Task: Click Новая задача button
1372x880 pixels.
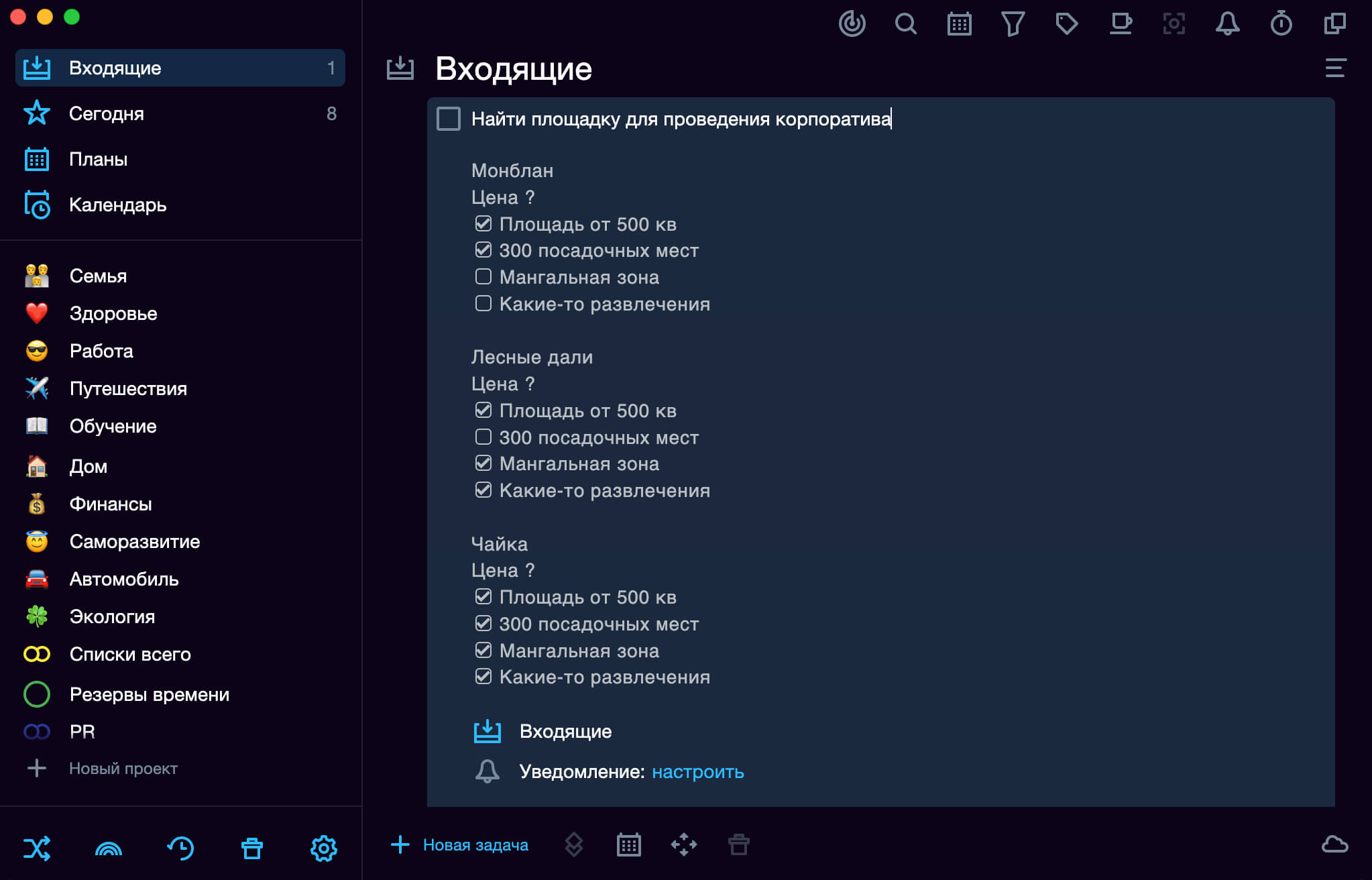Action: [460, 844]
